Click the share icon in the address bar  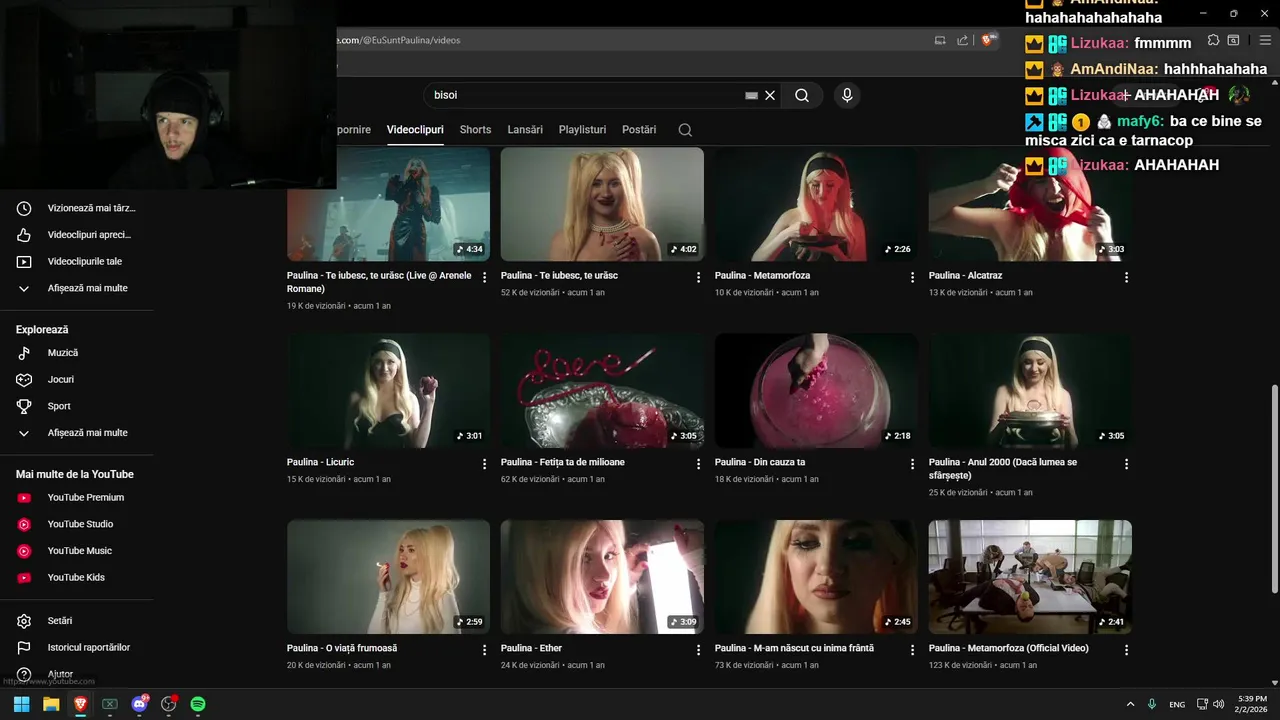962,40
